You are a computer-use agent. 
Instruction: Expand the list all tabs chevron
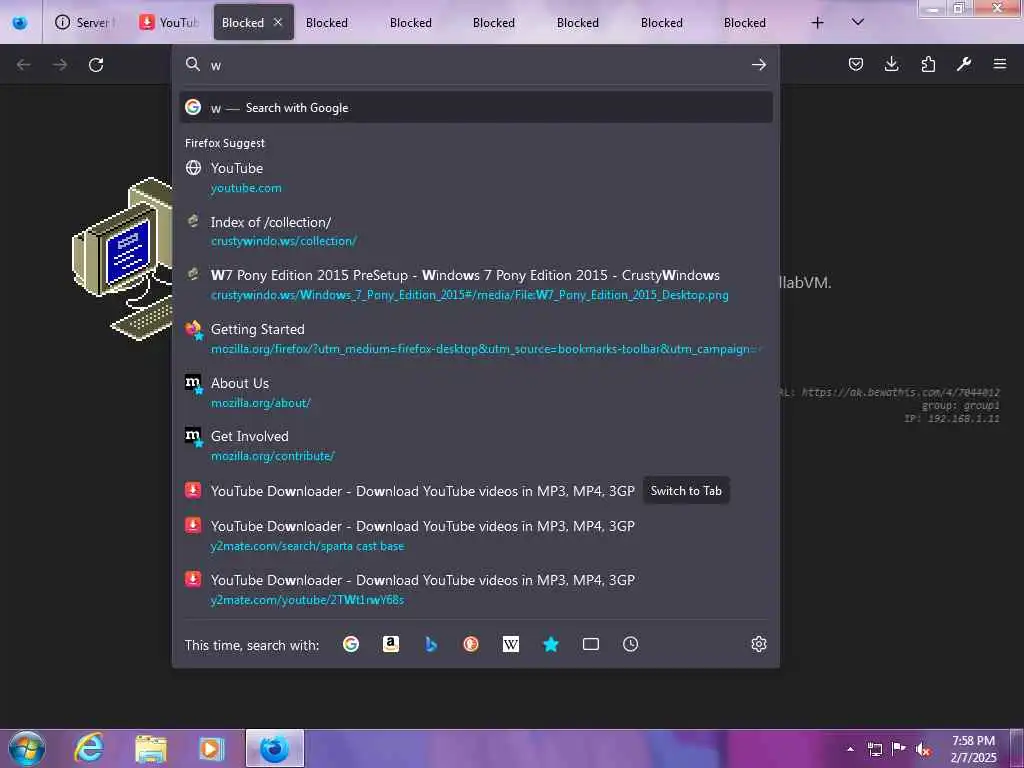coord(858,22)
